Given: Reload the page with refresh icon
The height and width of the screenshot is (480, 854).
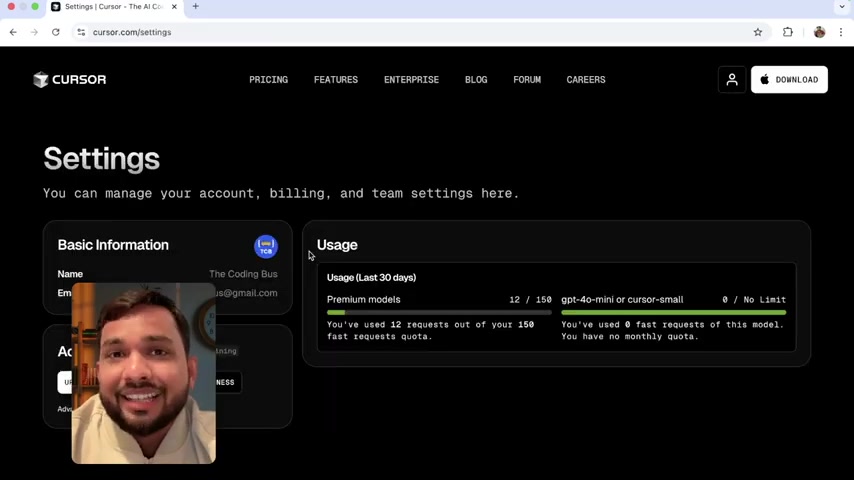Looking at the screenshot, I should click(x=56, y=32).
